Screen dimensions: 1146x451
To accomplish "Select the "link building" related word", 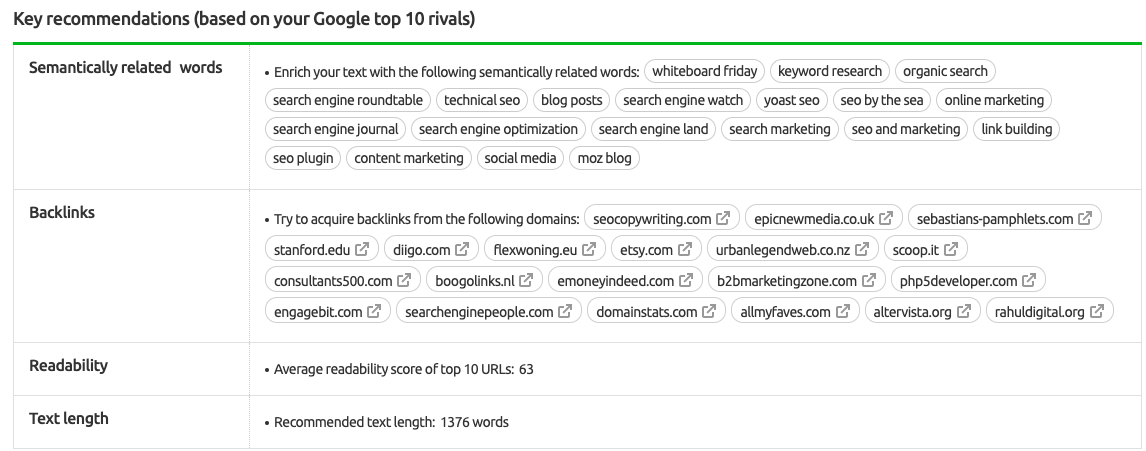I will (1016, 129).
